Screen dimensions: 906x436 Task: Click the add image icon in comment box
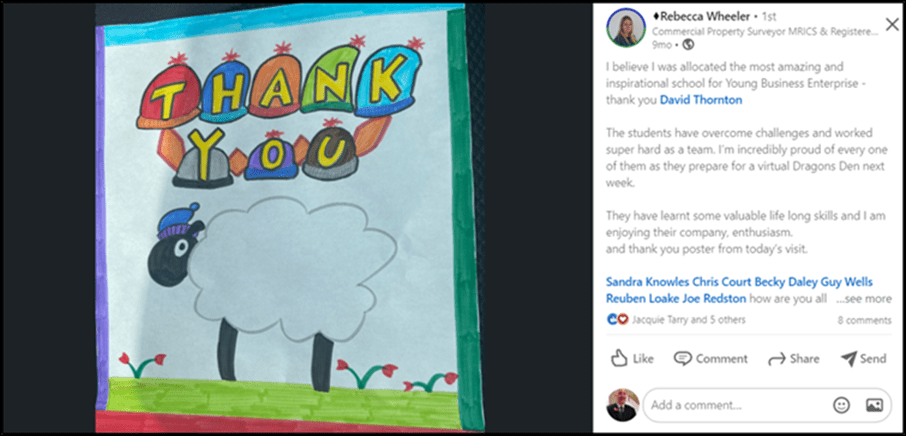coord(874,405)
